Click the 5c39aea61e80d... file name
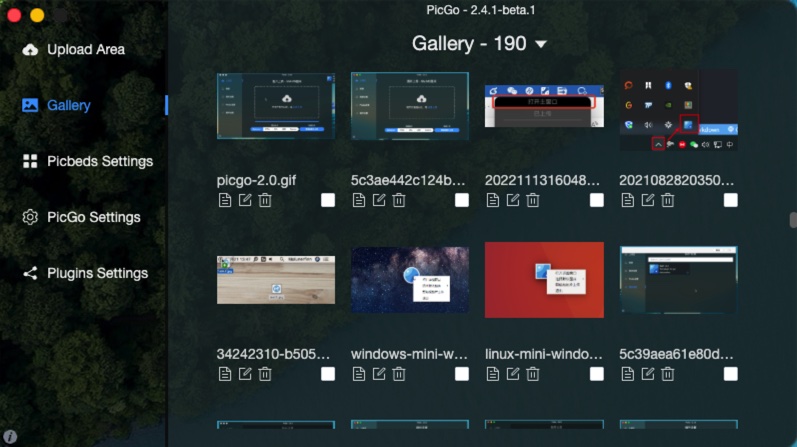This screenshot has width=797, height=447. point(677,354)
